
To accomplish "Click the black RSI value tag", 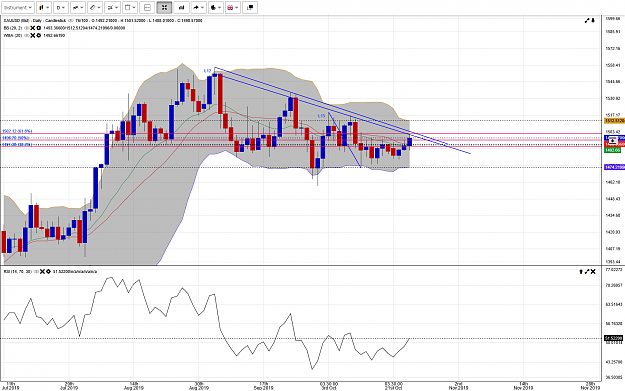I will [x=613, y=338].
